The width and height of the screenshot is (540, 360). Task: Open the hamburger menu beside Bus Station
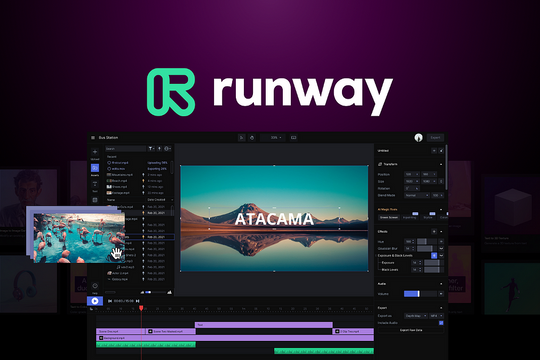pos(93,137)
